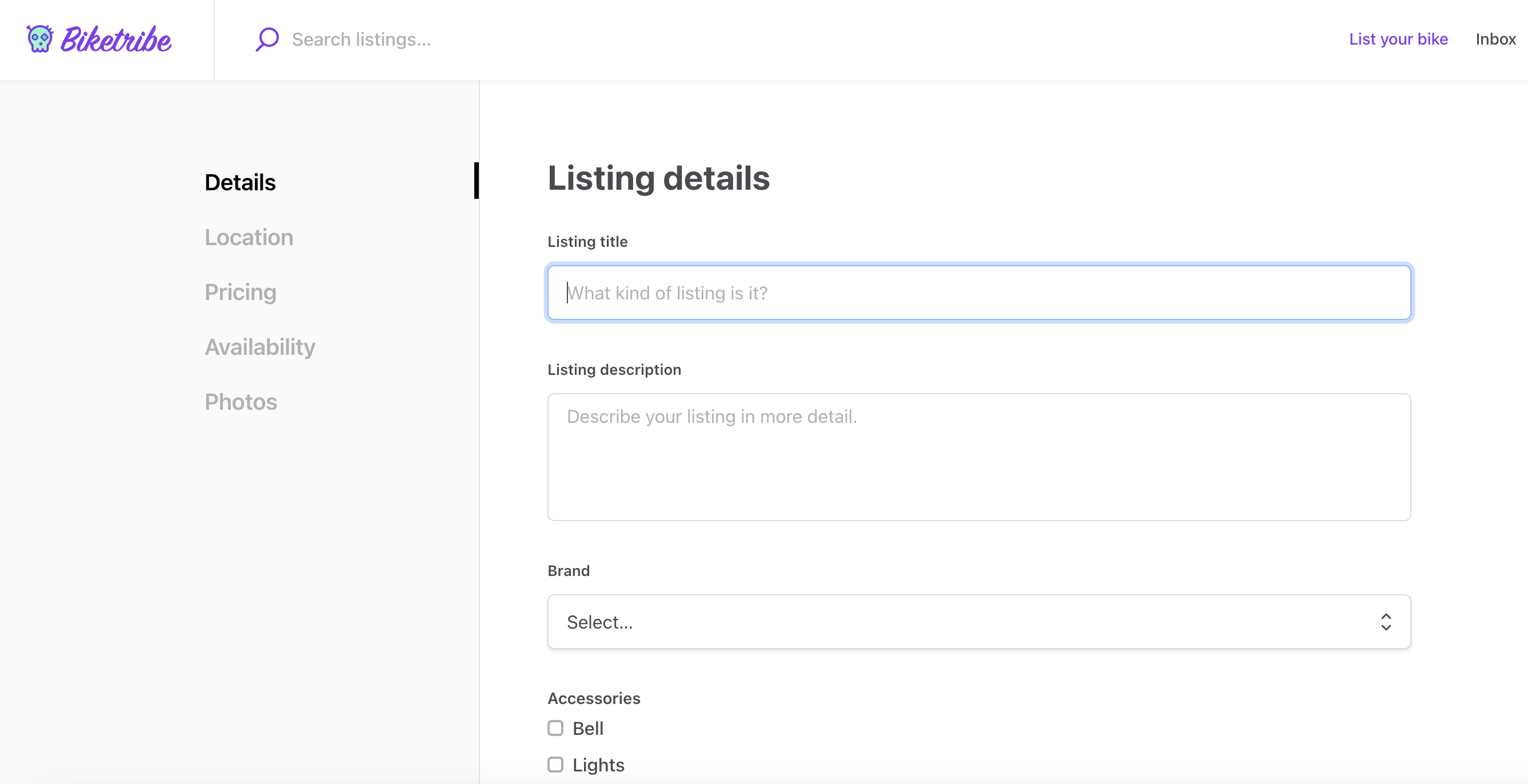Click into the Listing description textarea
Viewport: 1528px width, 784px height.
coord(979,457)
